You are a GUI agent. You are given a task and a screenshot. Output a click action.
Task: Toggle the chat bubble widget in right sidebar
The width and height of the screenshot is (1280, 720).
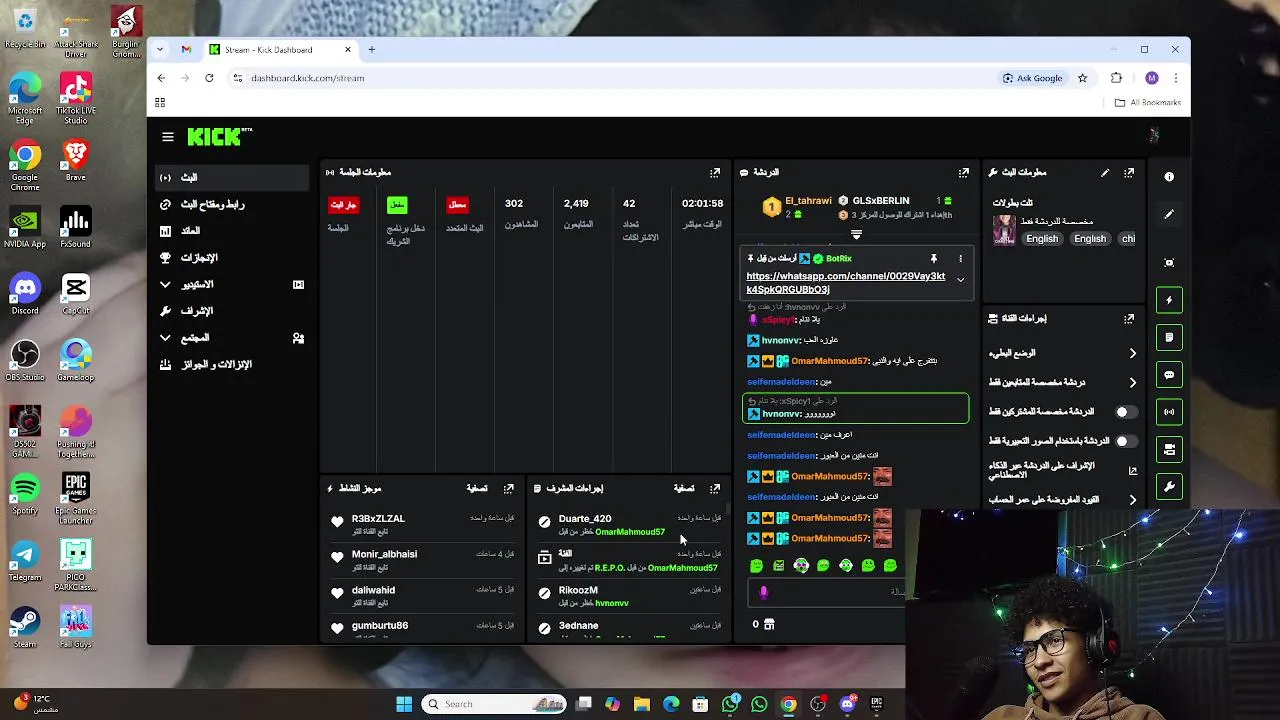tap(1169, 375)
